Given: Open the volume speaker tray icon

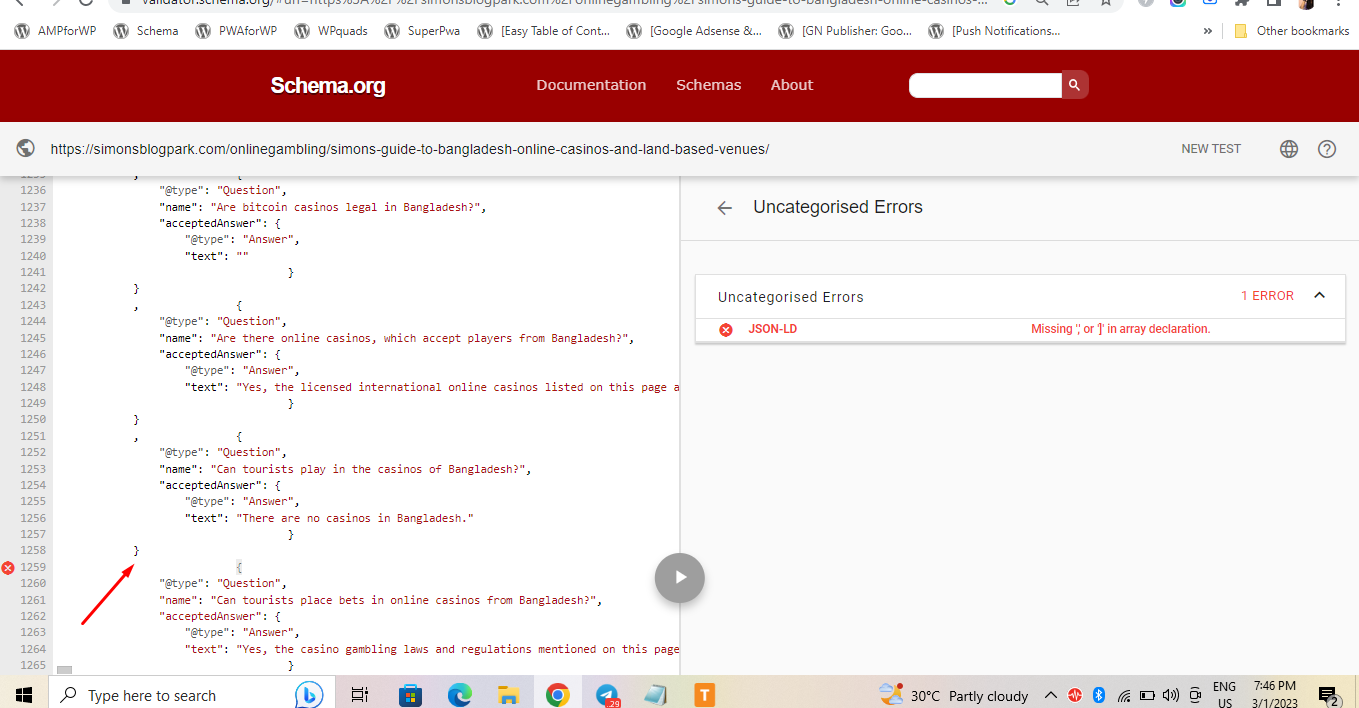Looking at the screenshot, I should point(1171,695).
